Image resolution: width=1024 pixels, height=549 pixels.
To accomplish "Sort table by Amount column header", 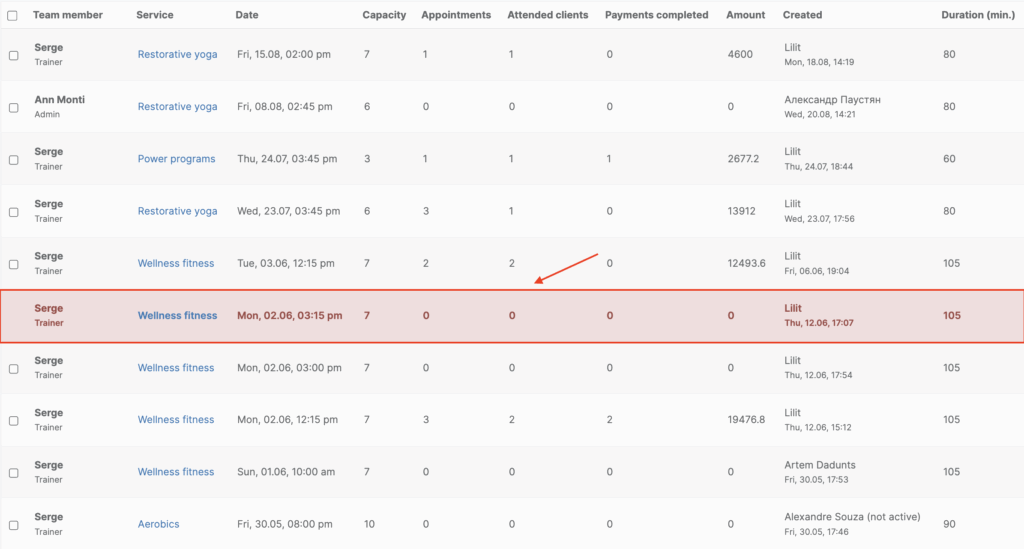I will point(746,15).
